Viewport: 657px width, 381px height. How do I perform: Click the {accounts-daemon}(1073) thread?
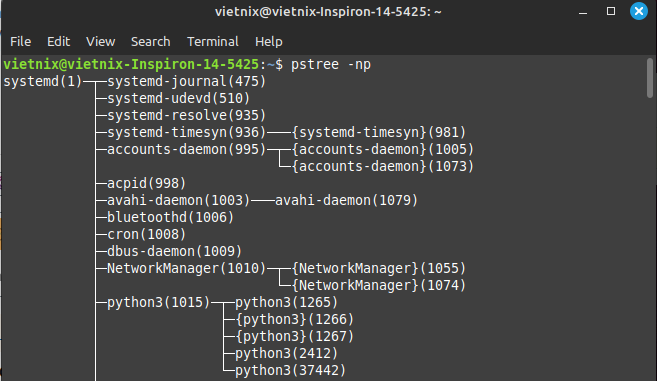tap(383, 166)
